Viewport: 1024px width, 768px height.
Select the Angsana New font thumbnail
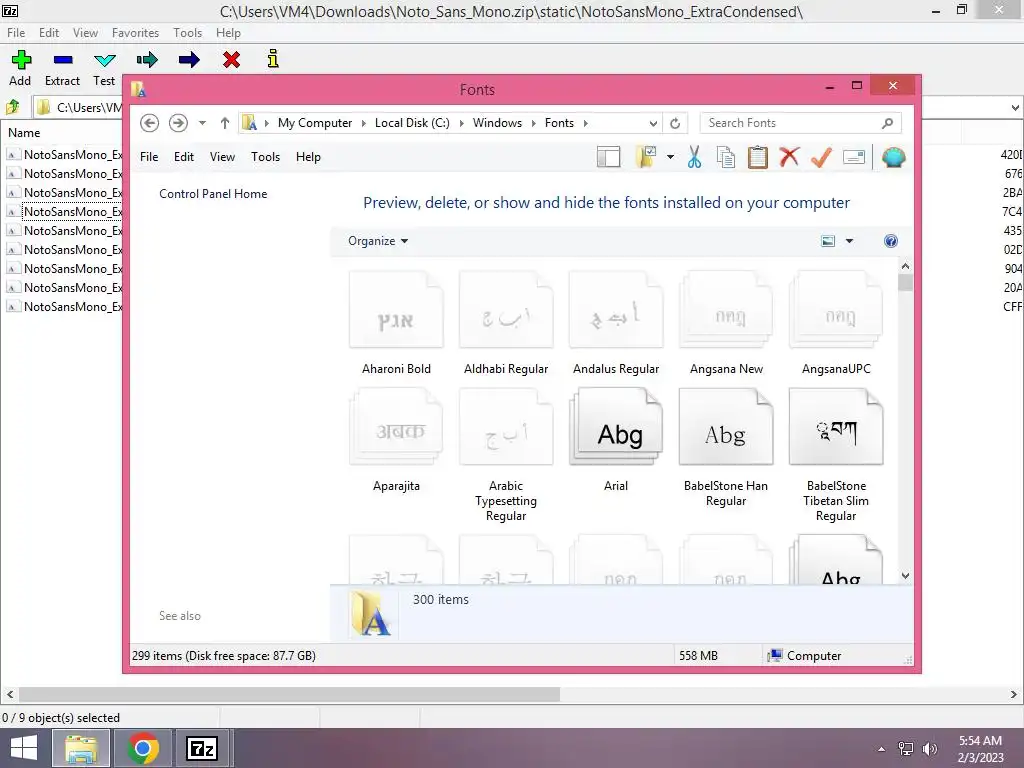[726, 310]
